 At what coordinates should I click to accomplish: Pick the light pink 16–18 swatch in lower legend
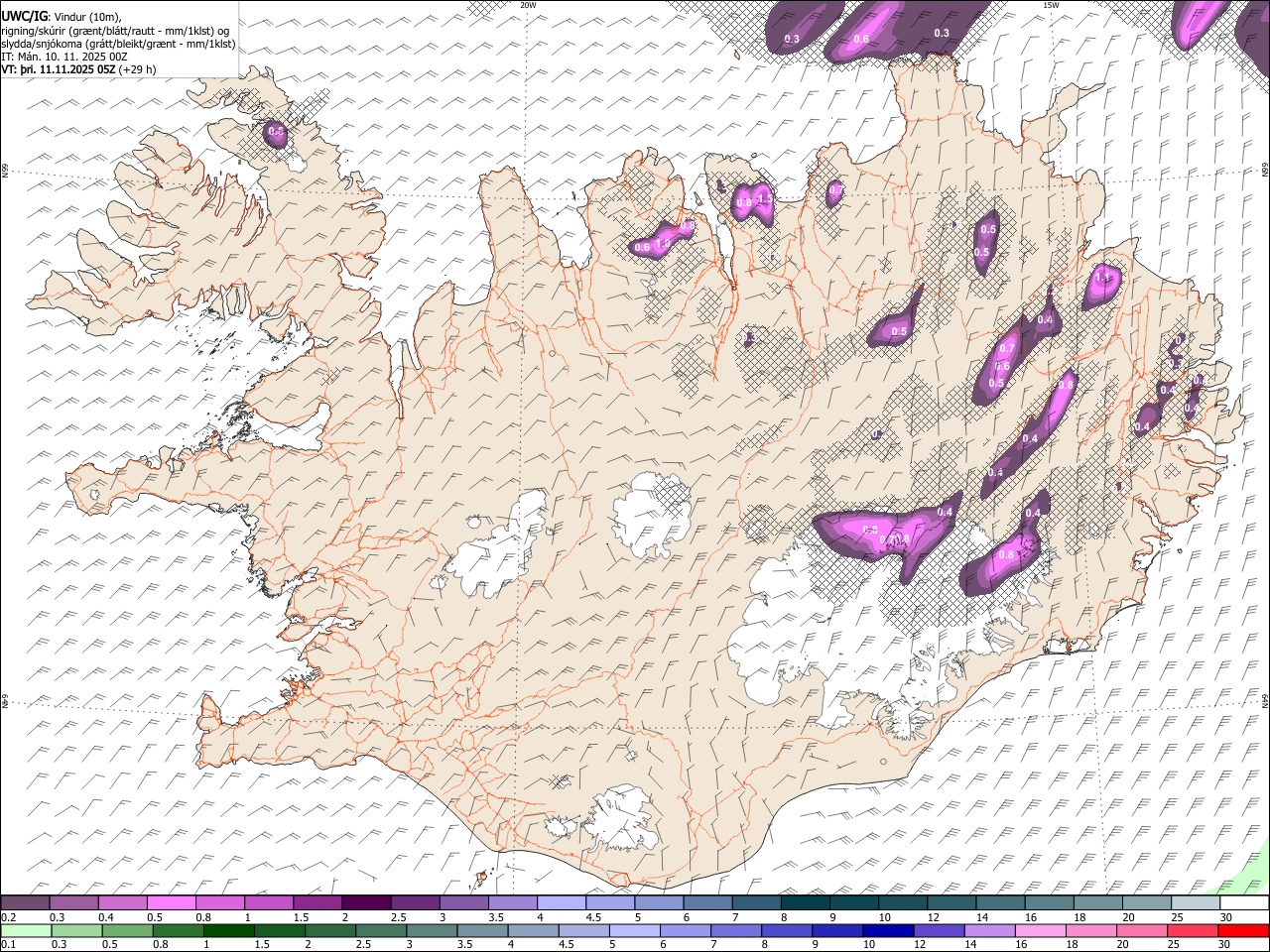coord(1041,930)
